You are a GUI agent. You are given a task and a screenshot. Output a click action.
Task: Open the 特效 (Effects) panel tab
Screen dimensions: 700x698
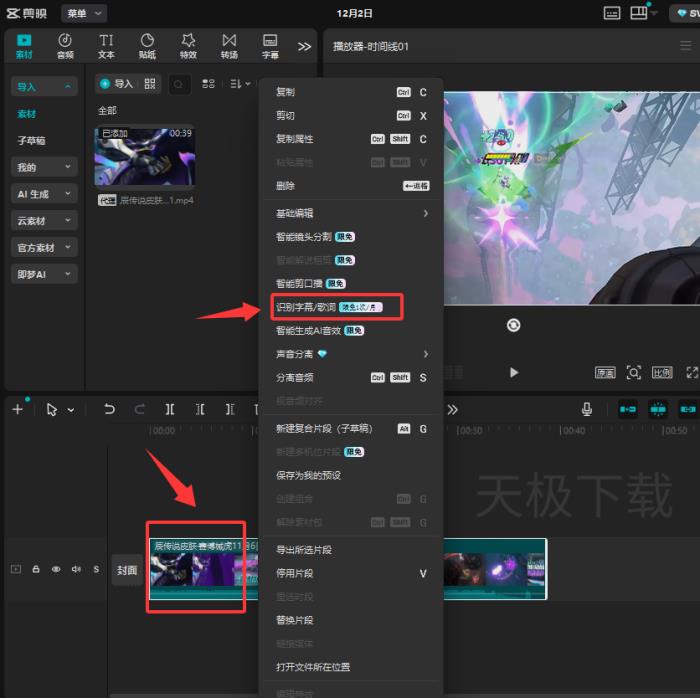[x=188, y=45]
